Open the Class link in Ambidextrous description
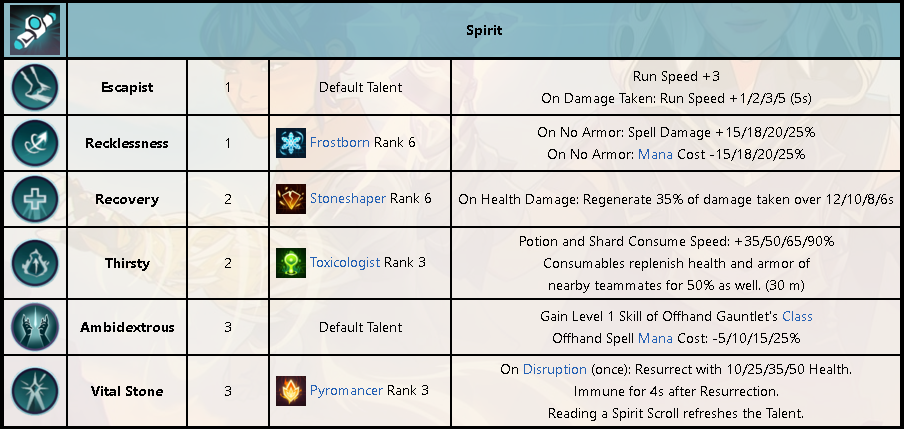The height and width of the screenshot is (429, 904). pyautogui.click(x=797, y=317)
